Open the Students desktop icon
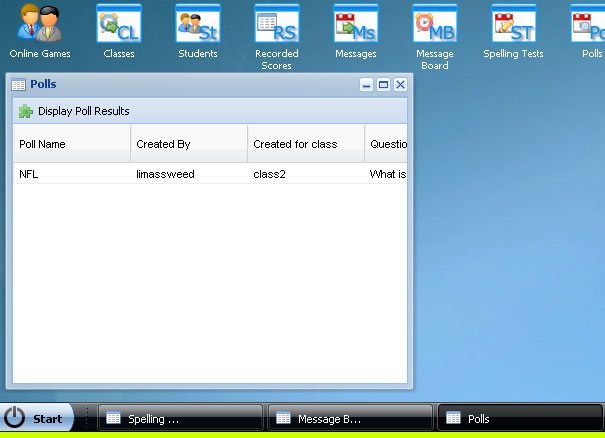Image resolution: width=605 pixels, height=438 pixels. pos(197,28)
